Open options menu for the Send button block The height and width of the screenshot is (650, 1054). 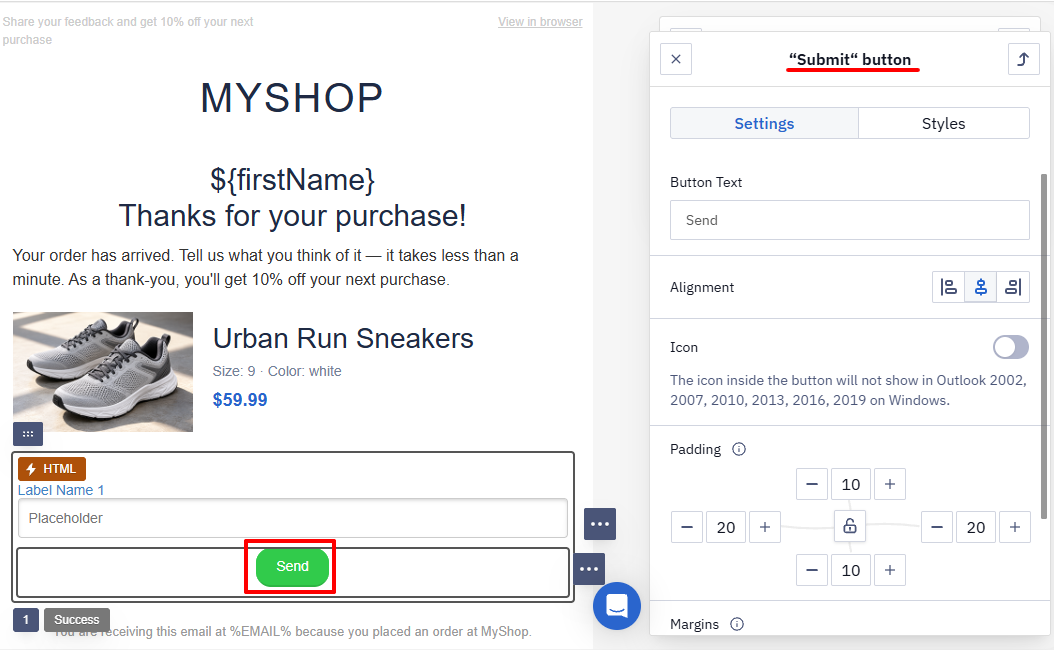(589, 569)
